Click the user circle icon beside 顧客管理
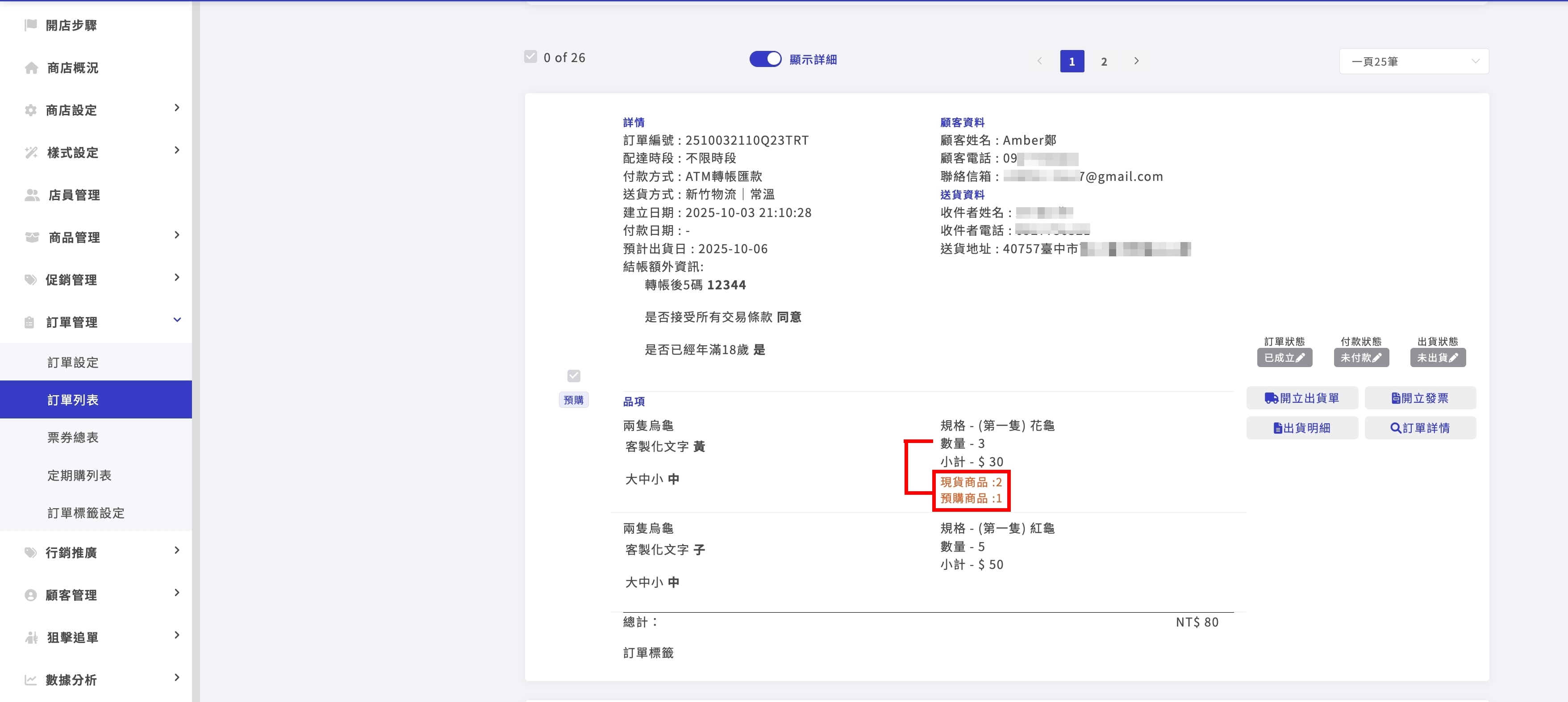This screenshot has width=1568, height=702. click(x=30, y=595)
